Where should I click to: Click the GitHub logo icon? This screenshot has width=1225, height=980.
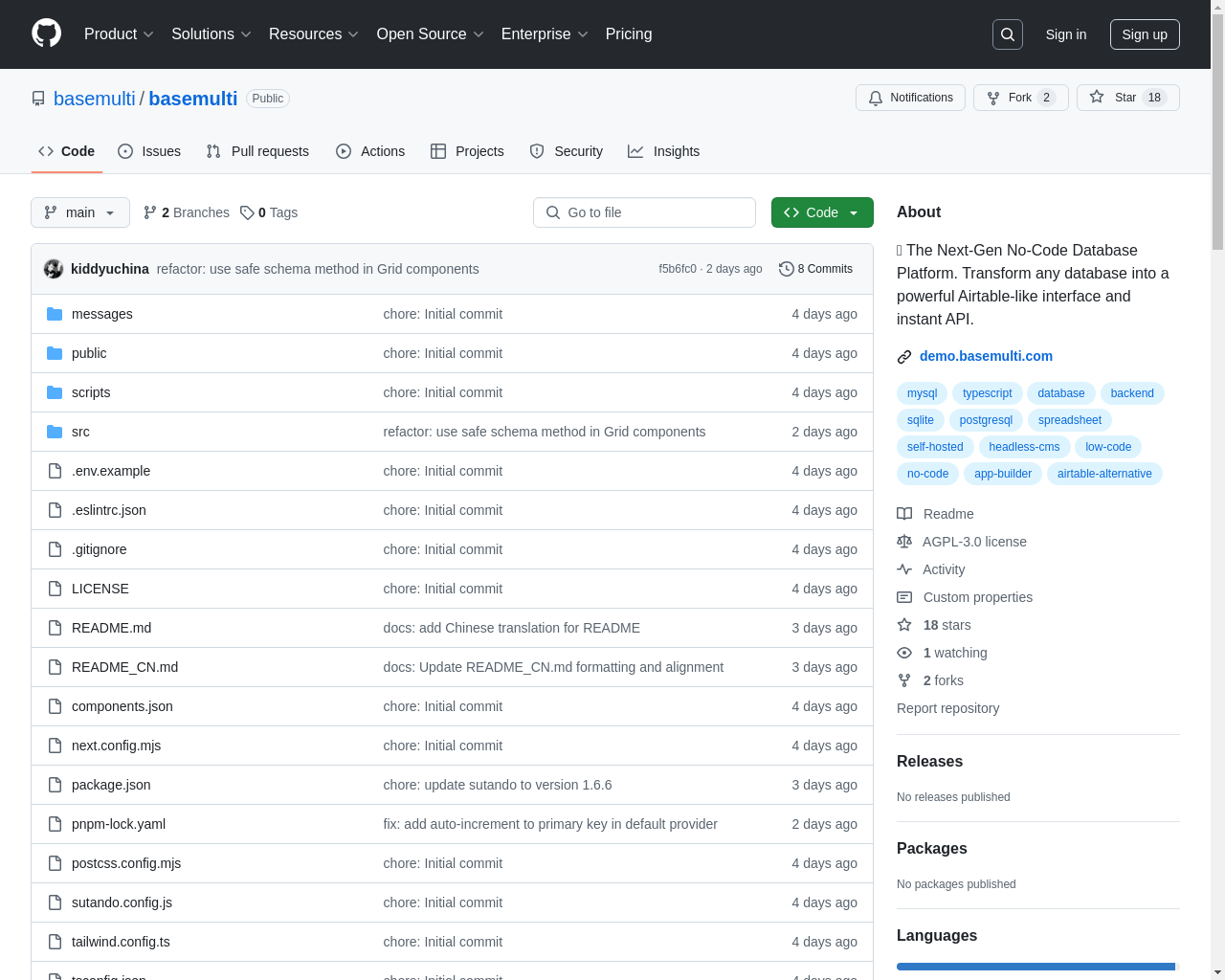[x=46, y=33]
